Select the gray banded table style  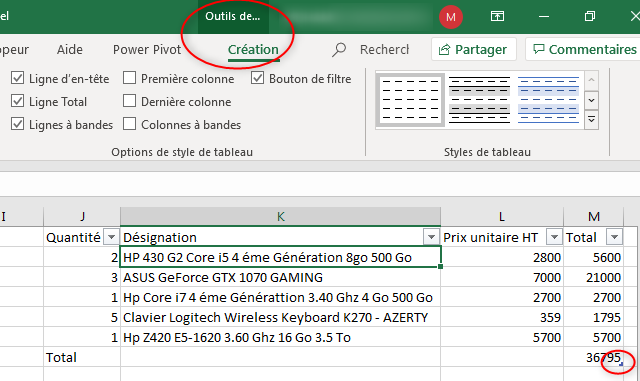coord(479,100)
